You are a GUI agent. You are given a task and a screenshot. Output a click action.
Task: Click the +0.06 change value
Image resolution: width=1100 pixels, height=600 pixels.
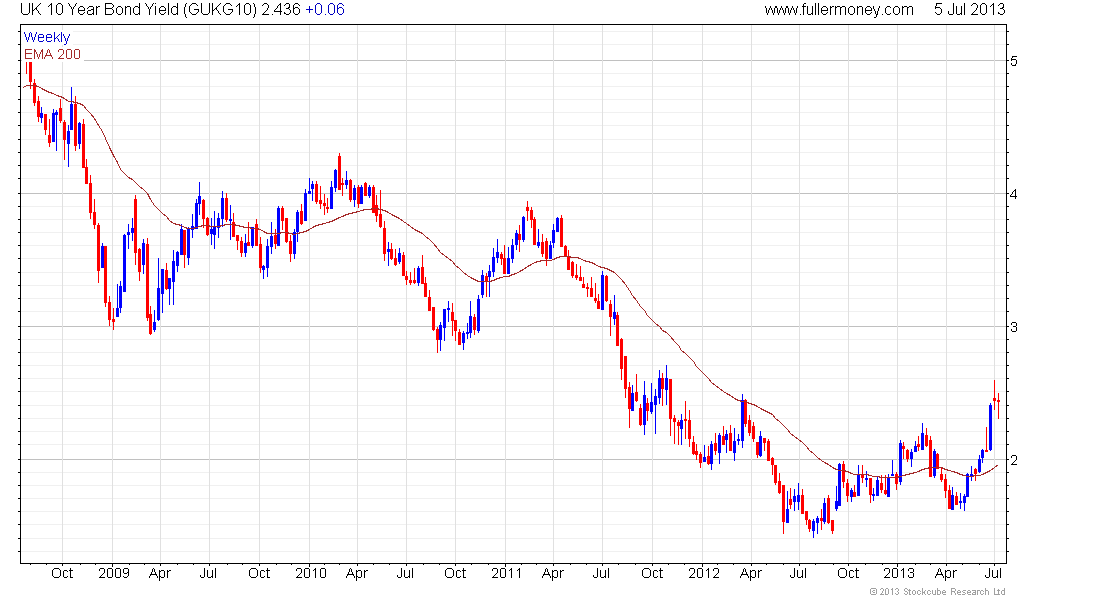[x=325, y=10]
